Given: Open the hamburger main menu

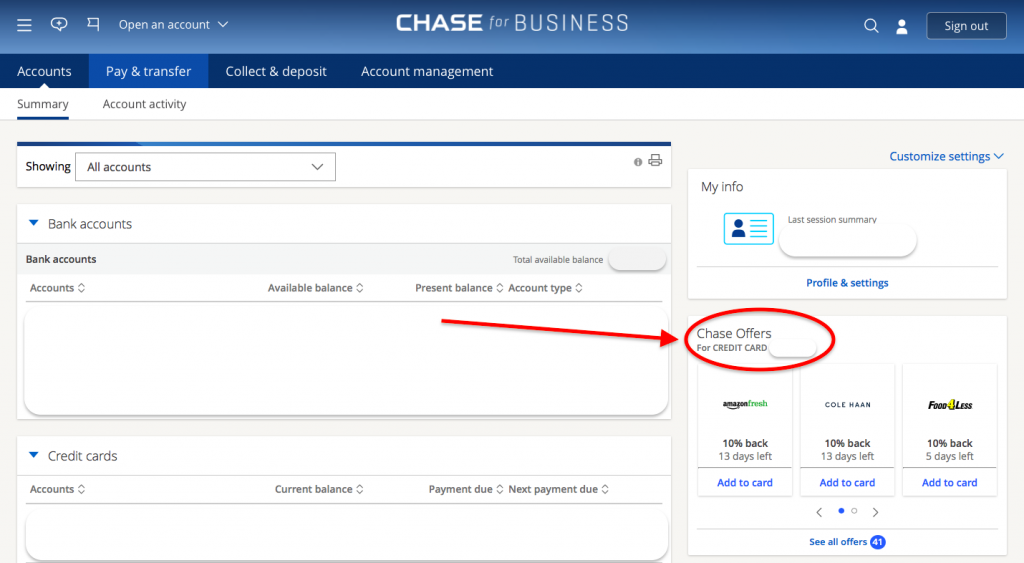Looking at the screenshot, I should tap(24, 25).
